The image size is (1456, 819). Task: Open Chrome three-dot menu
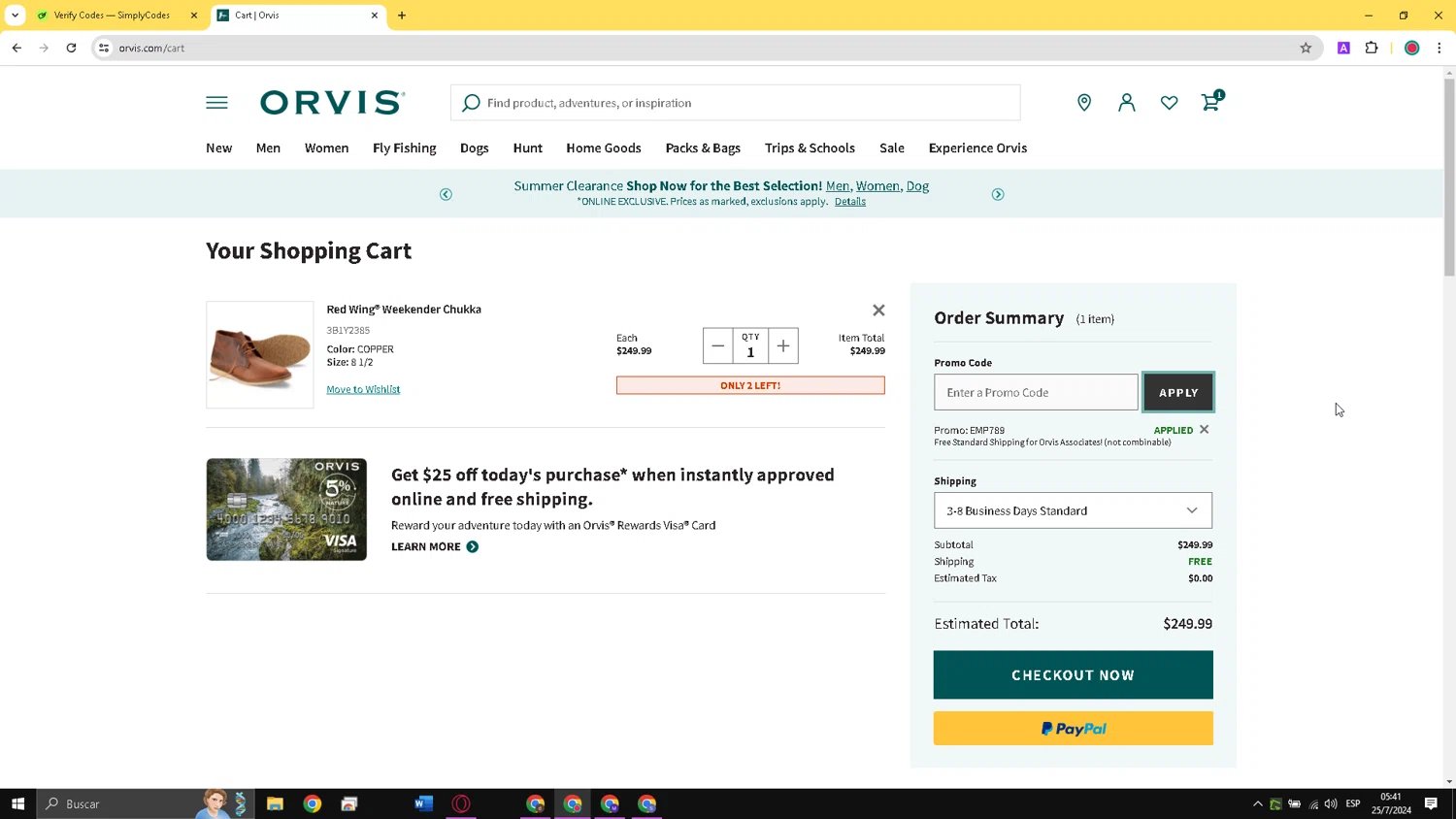[1439, 48]
